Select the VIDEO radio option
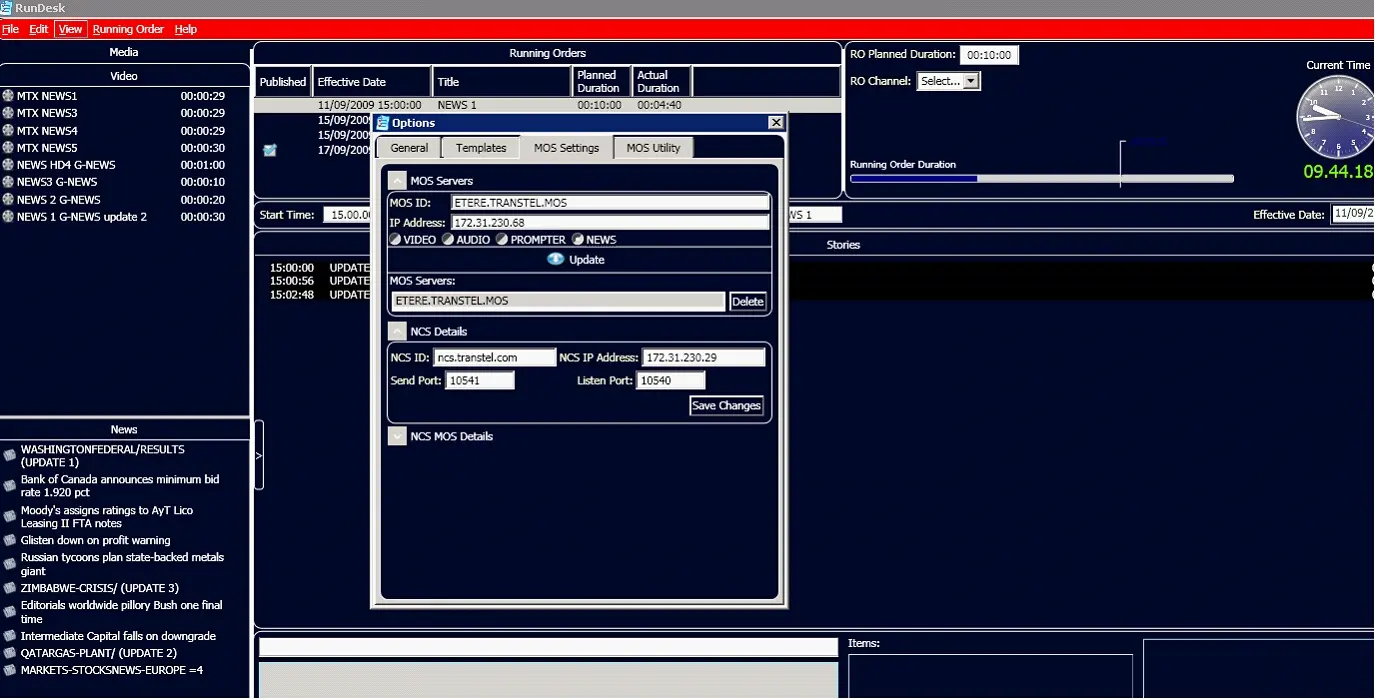Screen dimensions: 1375x699 395,240
